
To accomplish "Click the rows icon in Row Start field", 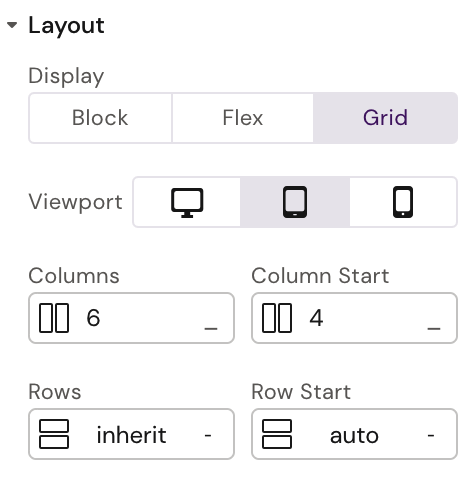I will coord(277,434).
